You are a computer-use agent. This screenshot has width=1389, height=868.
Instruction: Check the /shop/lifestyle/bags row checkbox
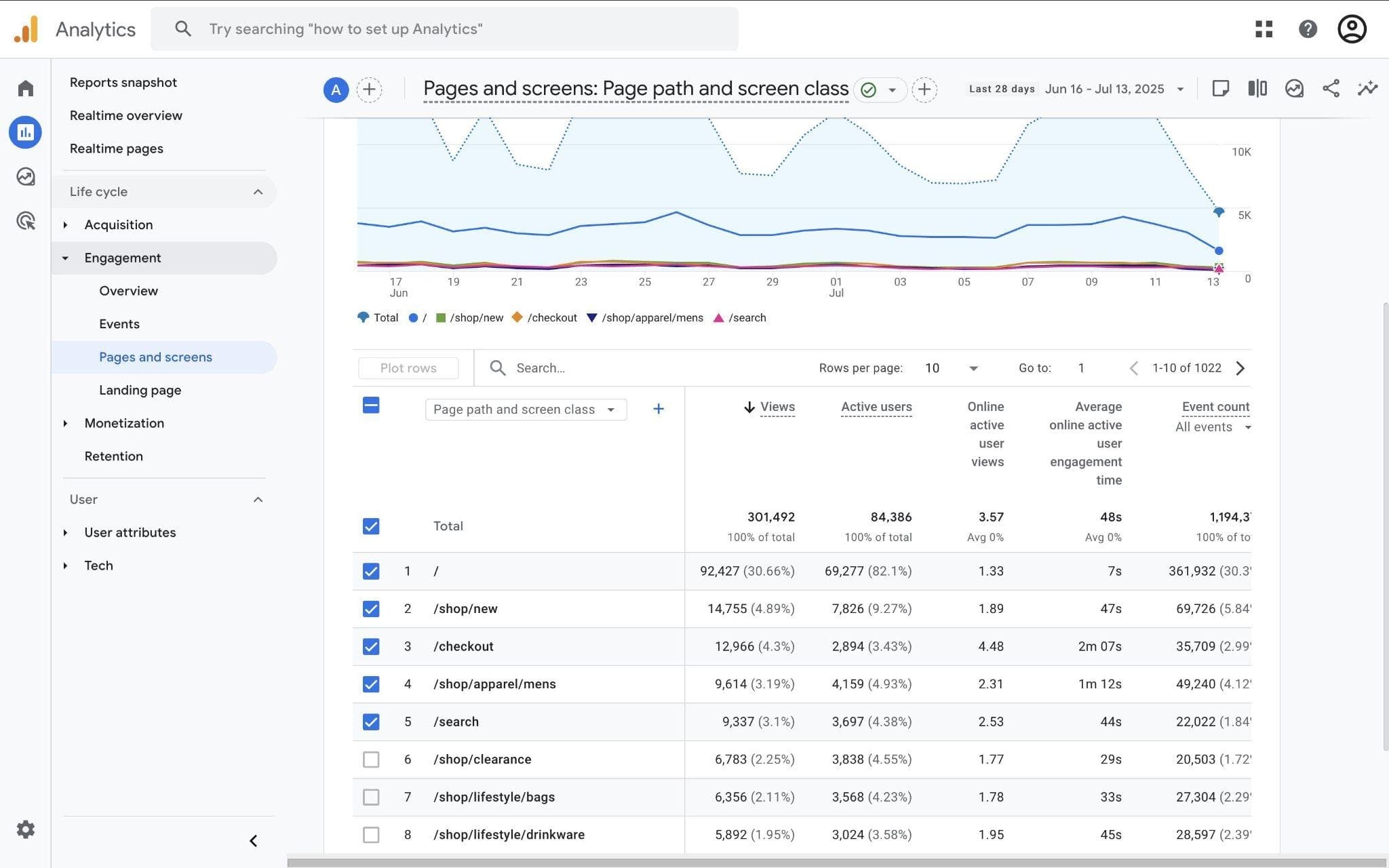[x=371, y=797]
